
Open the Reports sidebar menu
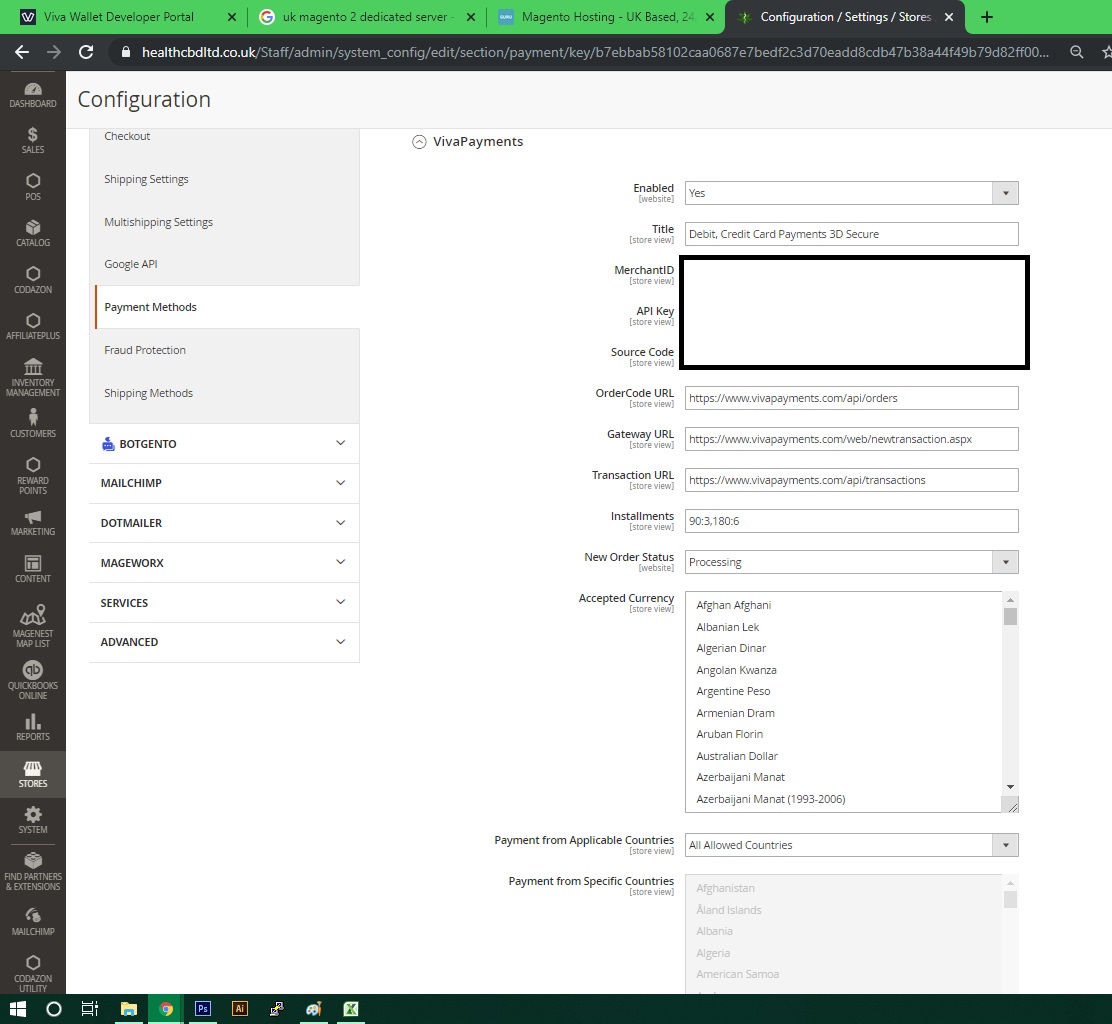(33, 728)
